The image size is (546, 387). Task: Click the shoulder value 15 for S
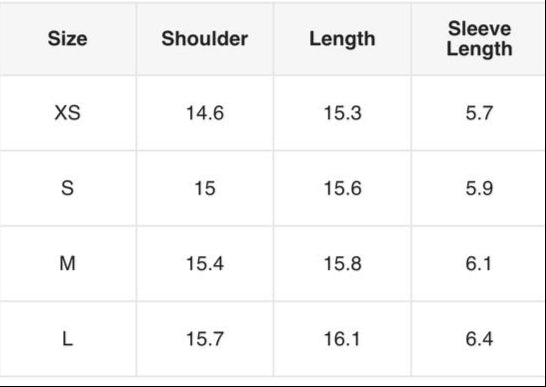(x=205, y=188)
